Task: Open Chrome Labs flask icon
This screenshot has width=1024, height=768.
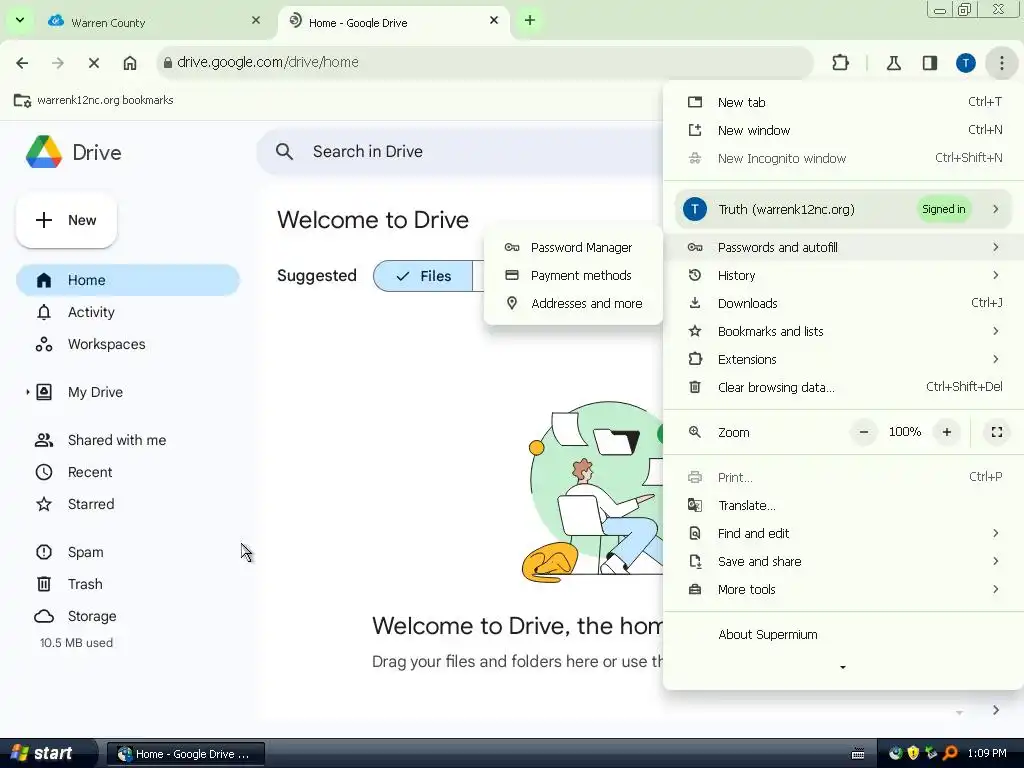Action: pos(893,63)
